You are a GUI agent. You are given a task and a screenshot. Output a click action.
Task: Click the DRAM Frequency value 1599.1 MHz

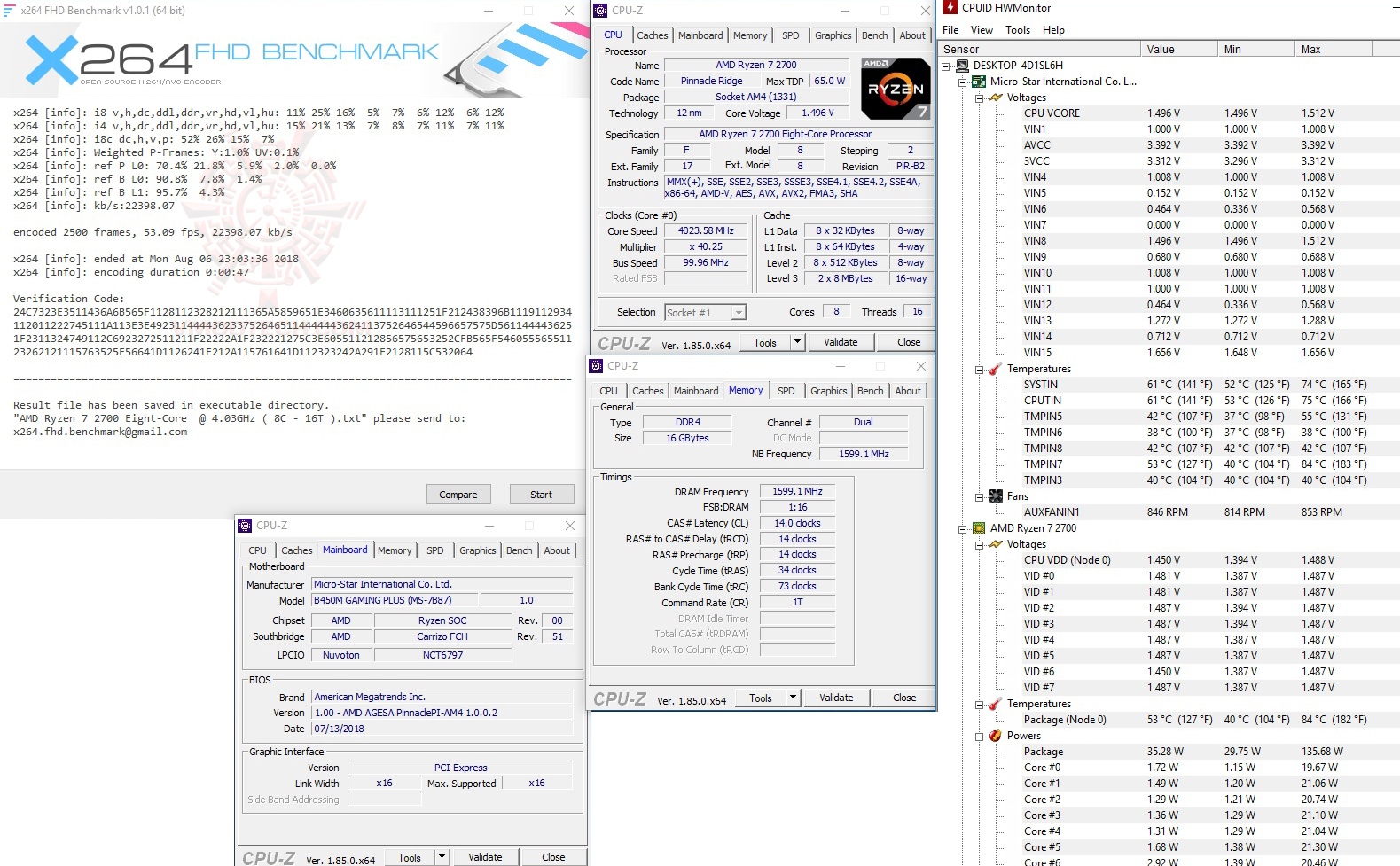coord(797,491)
